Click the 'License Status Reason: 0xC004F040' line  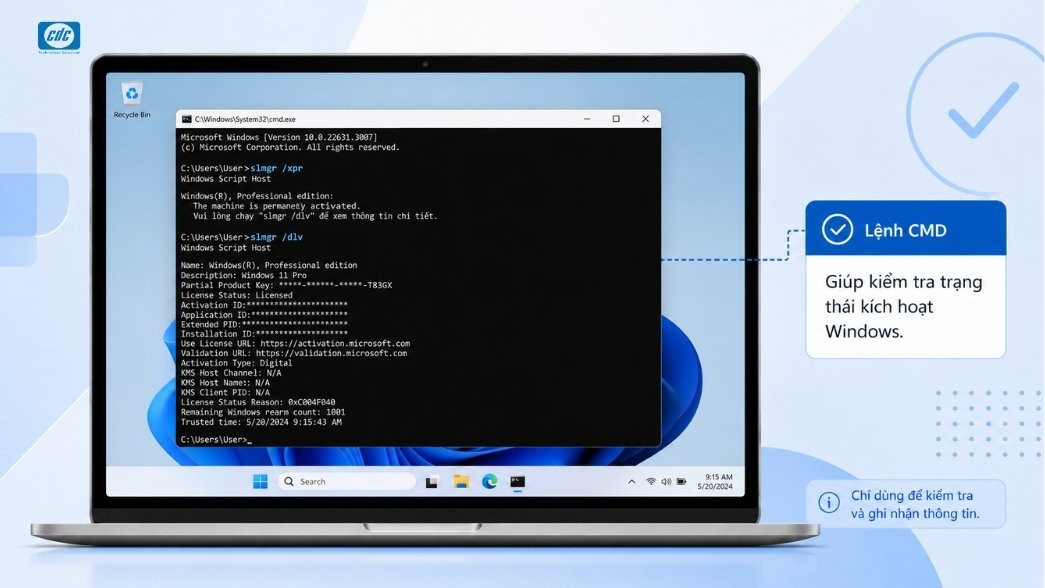[258, 403]
